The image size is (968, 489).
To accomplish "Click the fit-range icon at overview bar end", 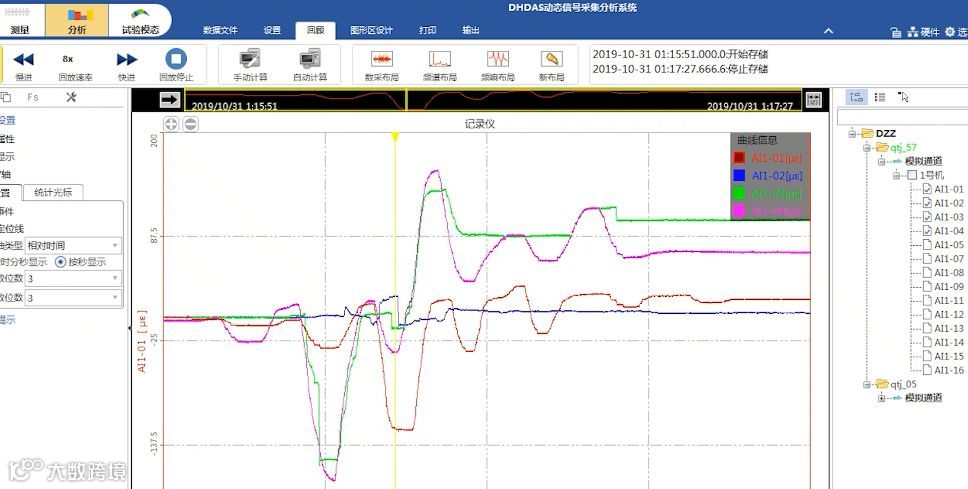I will coord(814,99).
